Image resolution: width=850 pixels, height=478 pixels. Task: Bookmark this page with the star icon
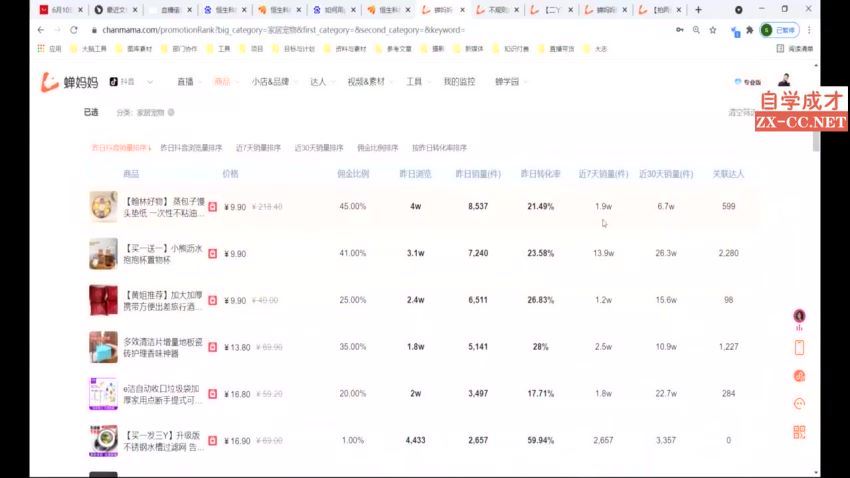click(x=713, y=30)
